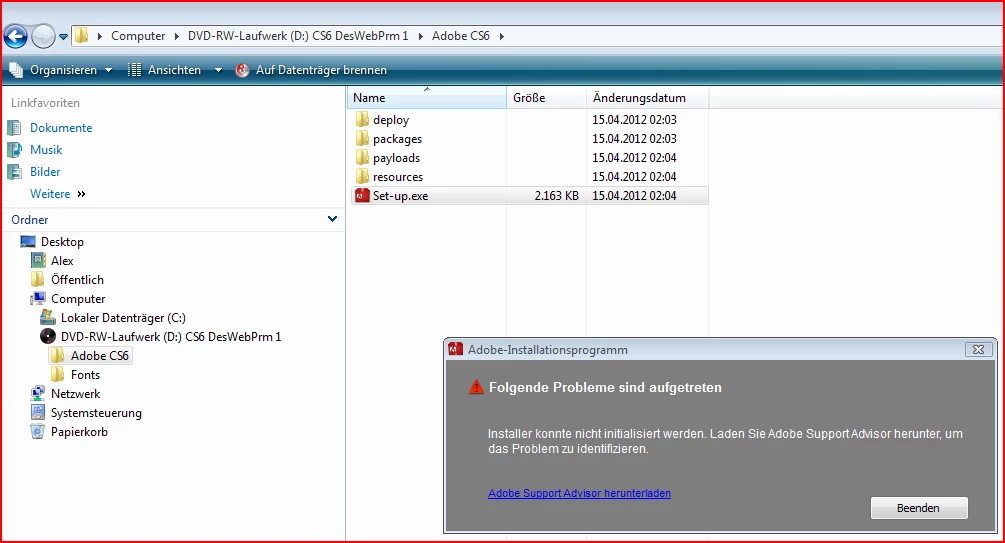Click the Adobe icon in dialog title bar

pyautogui.click(x=456, y=349)
